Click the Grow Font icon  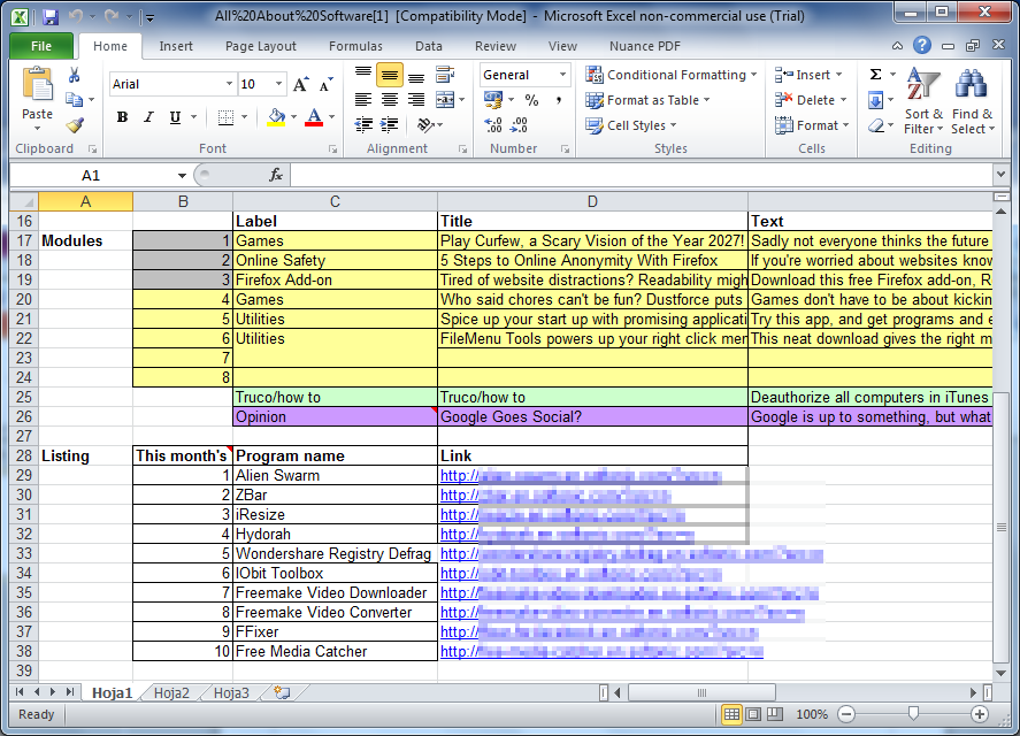301,84
